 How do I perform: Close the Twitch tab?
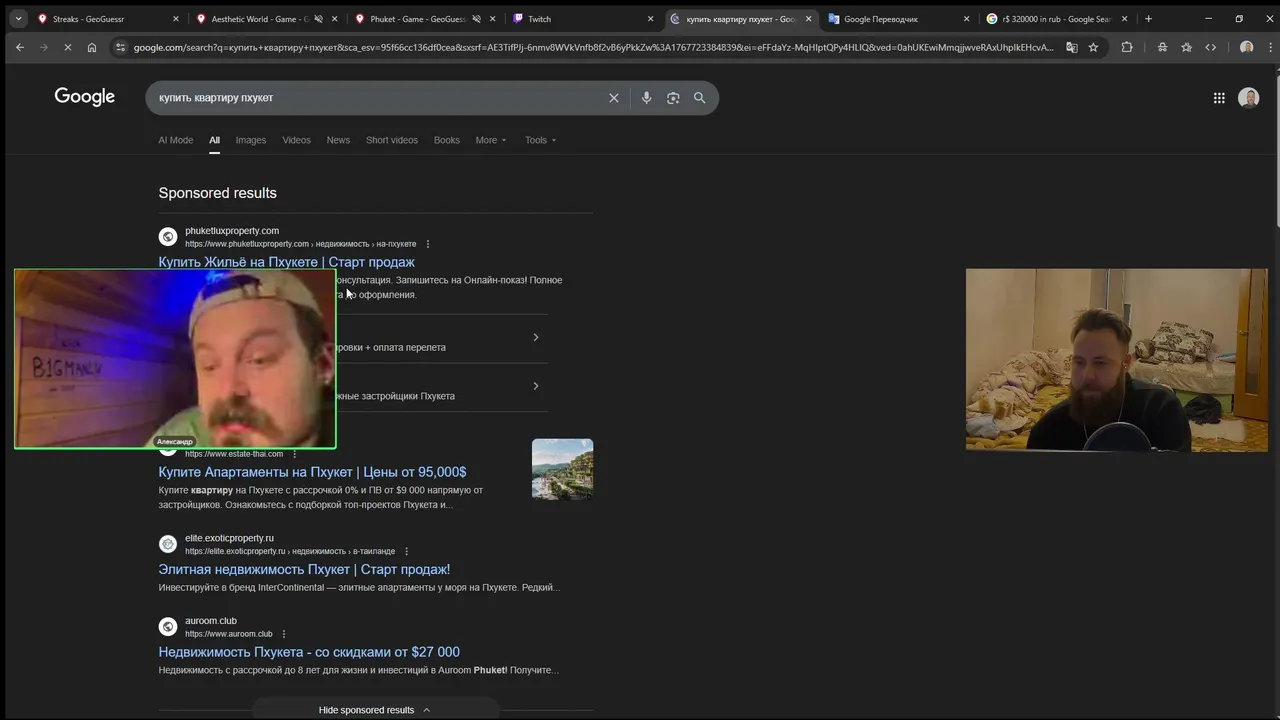pyautogui.click(x=651, y=19)
